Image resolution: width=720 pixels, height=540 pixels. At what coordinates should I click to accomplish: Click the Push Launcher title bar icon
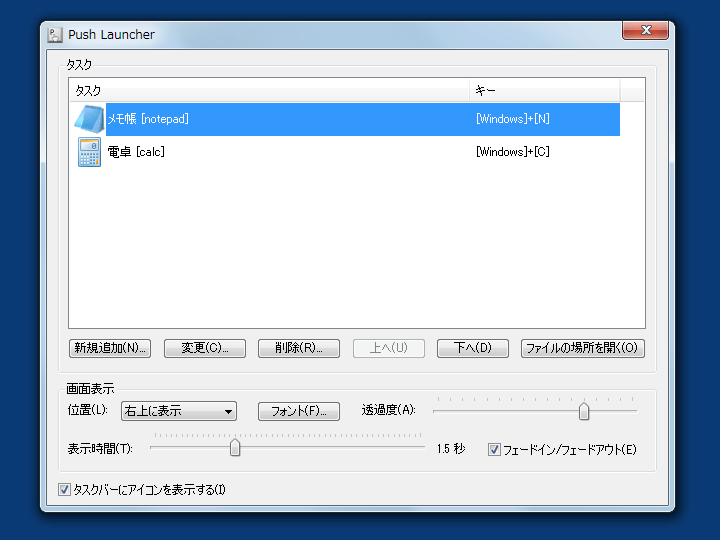(55, 35)
